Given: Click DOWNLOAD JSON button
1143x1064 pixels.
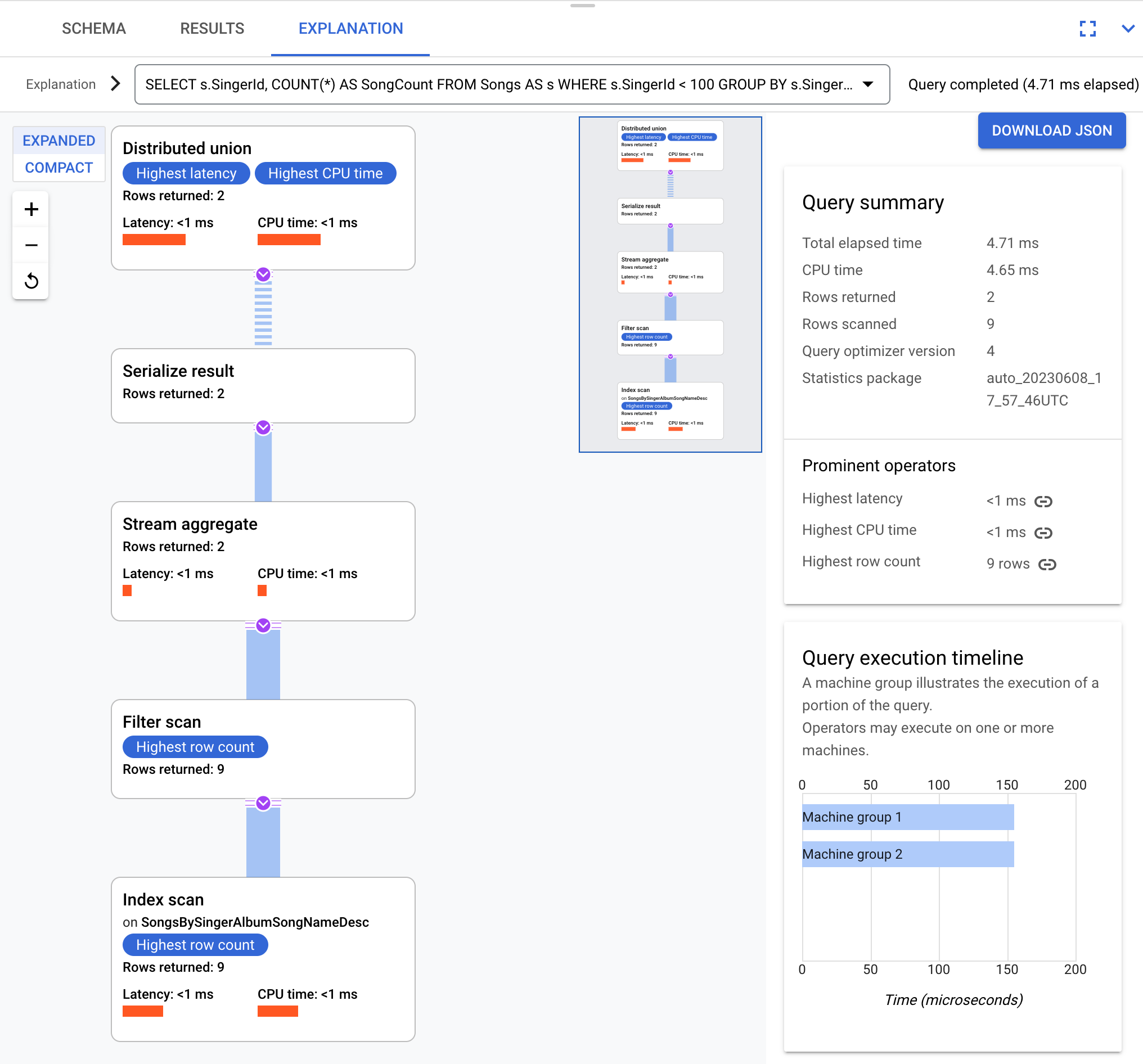Looking at the screenshot, I should point(1051,131).
